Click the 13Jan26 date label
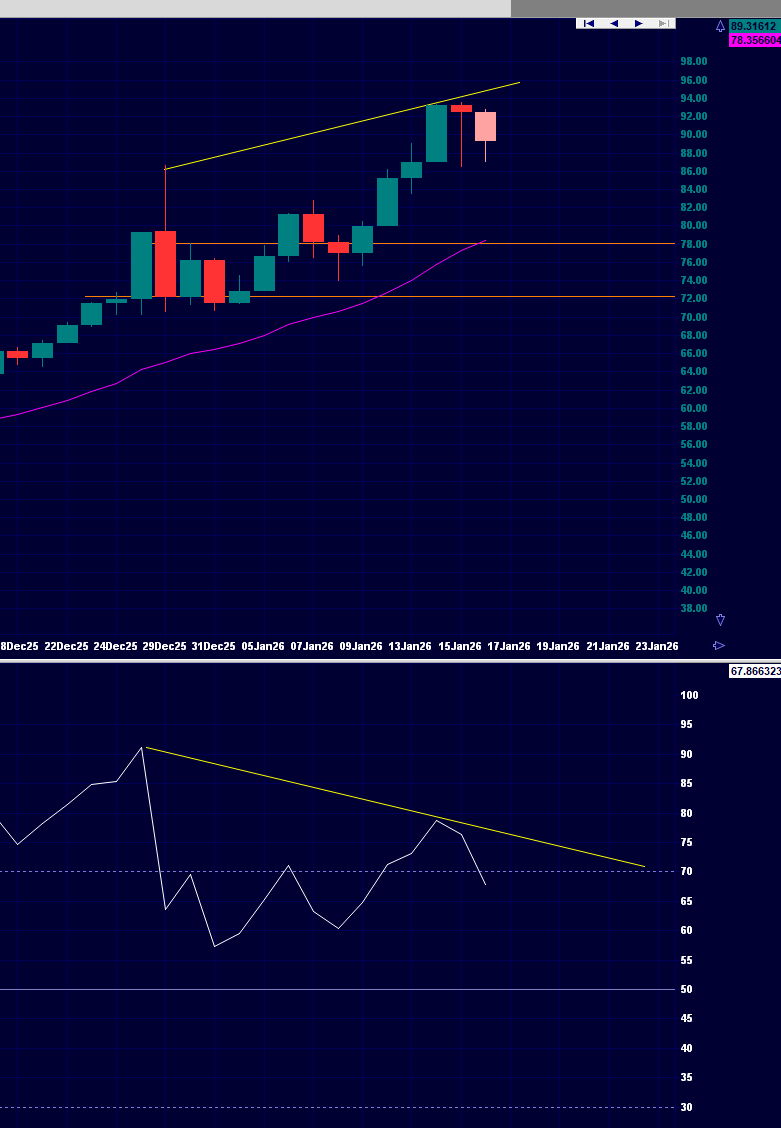Screen dimensions: 781x1128 tap(411, 646)
